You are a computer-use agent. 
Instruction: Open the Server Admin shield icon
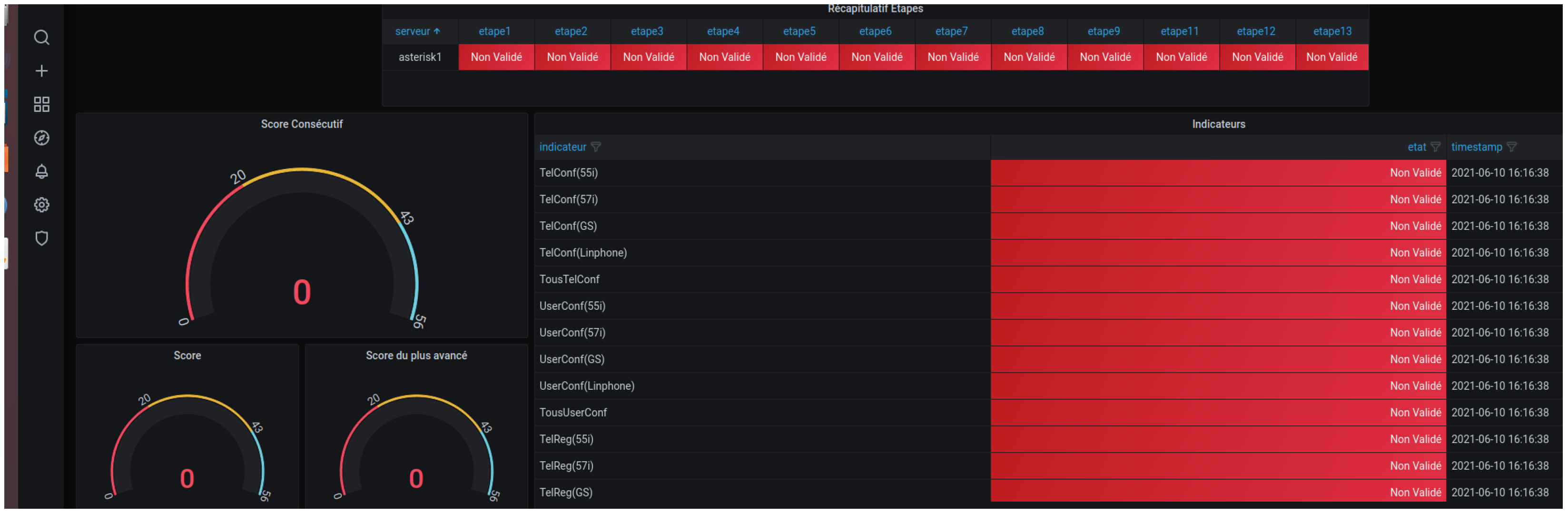[x=41, y=239]
